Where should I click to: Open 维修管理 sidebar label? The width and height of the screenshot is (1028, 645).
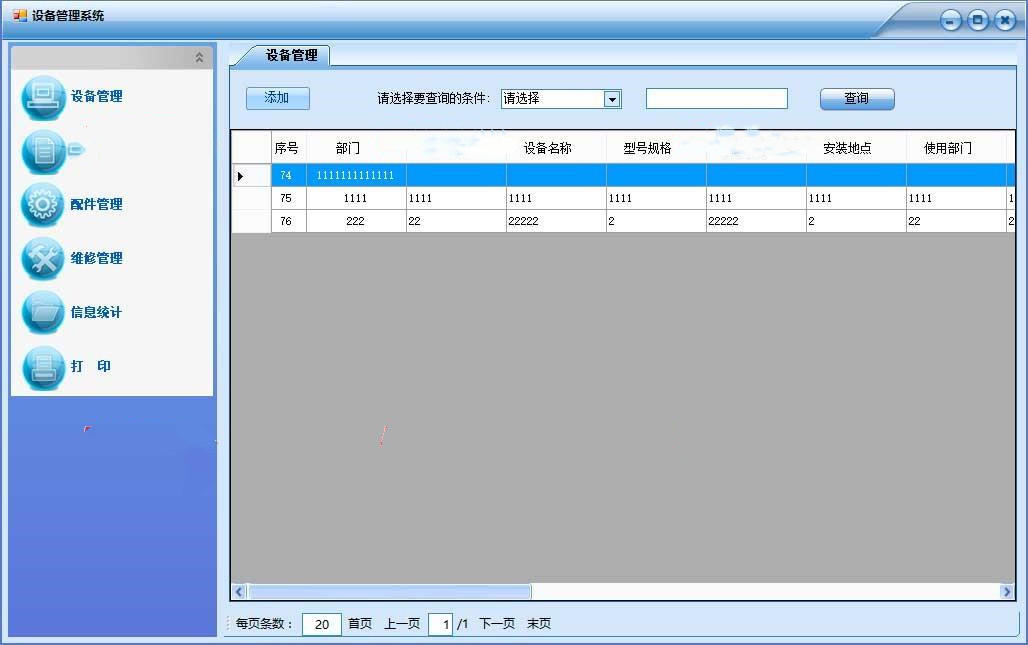click(x=96, y=258)
